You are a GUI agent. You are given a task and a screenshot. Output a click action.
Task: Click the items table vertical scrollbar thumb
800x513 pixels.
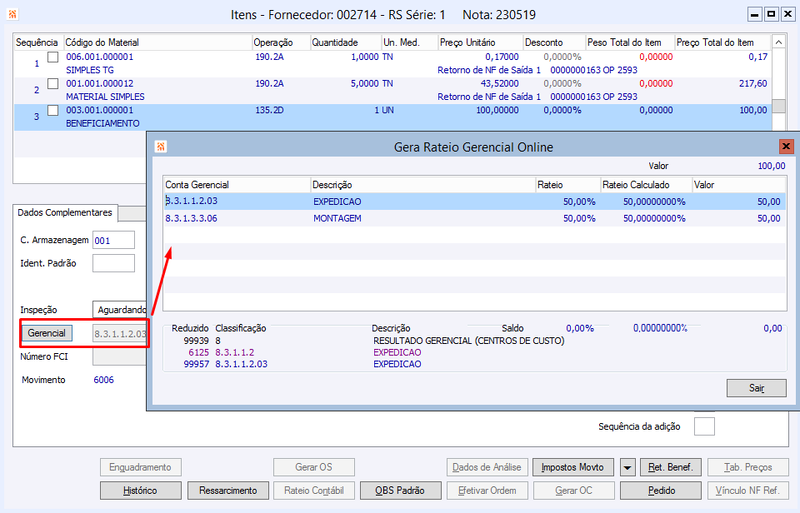tap(779, 106)
